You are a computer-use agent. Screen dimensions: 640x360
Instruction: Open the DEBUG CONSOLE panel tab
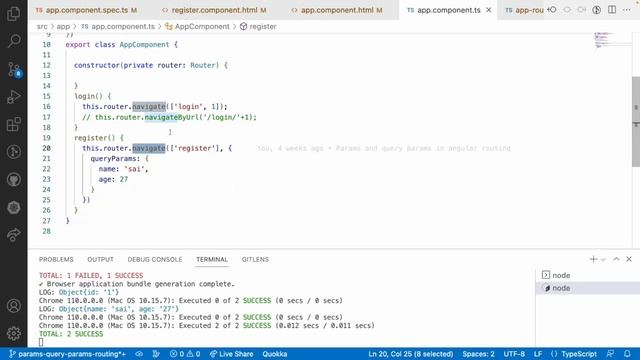pyautogui.click(x=155, y=260)
